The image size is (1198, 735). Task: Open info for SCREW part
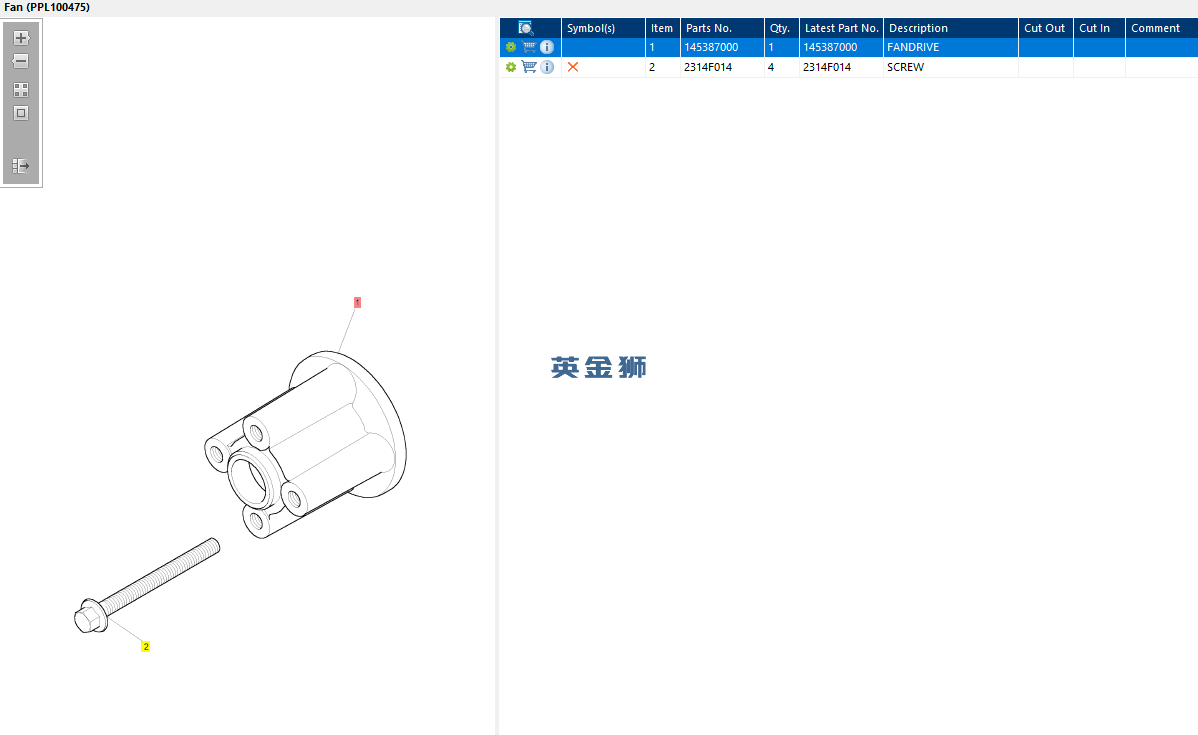point(547,67)
